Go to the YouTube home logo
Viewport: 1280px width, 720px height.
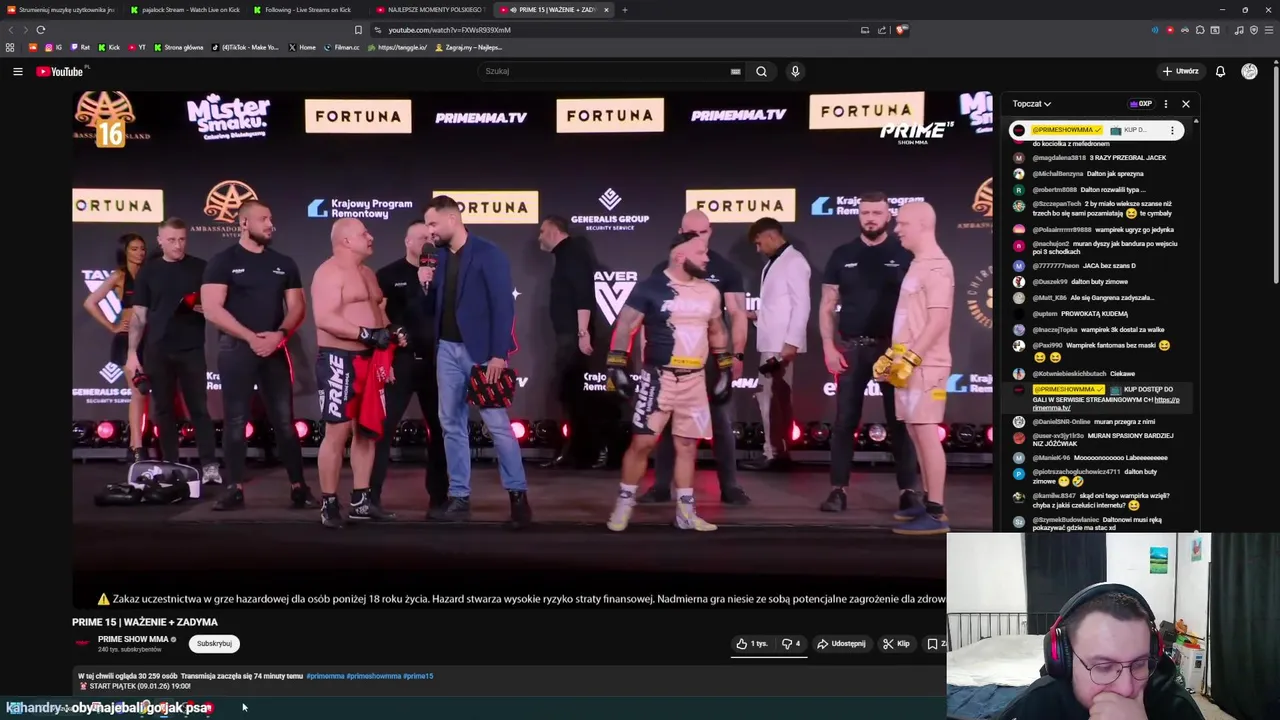pos(61,71)
